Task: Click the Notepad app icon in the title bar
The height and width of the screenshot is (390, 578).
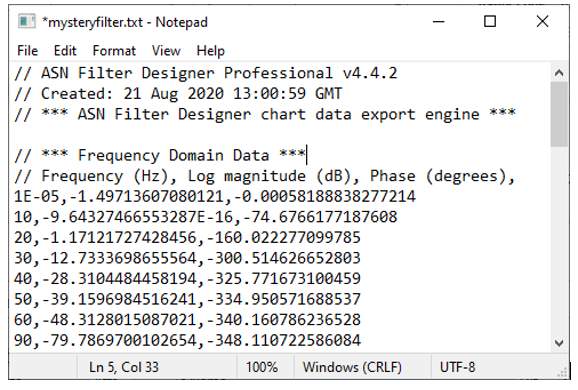Action: tap(27, 22)
